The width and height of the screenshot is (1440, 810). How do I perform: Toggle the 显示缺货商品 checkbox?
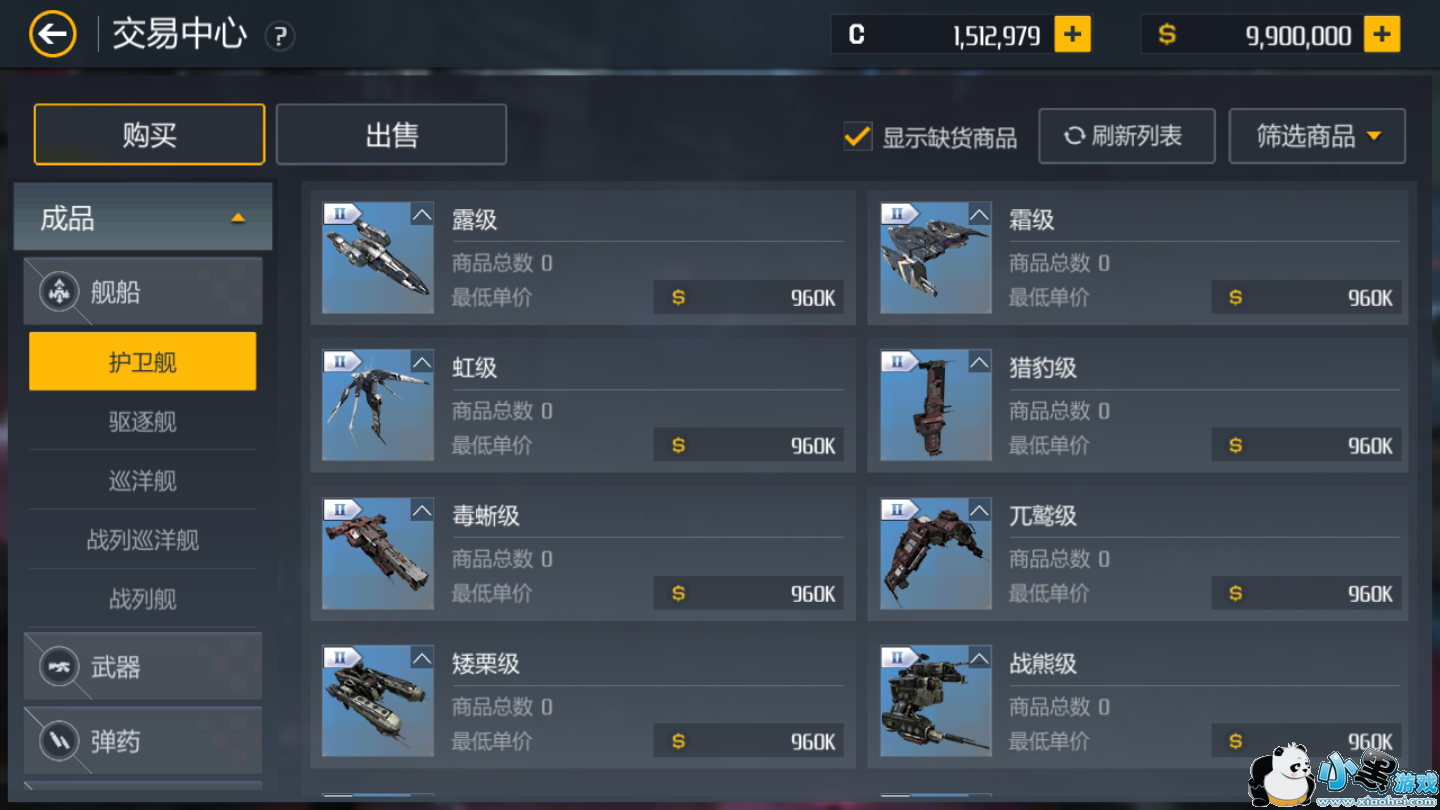coord(857,136)
